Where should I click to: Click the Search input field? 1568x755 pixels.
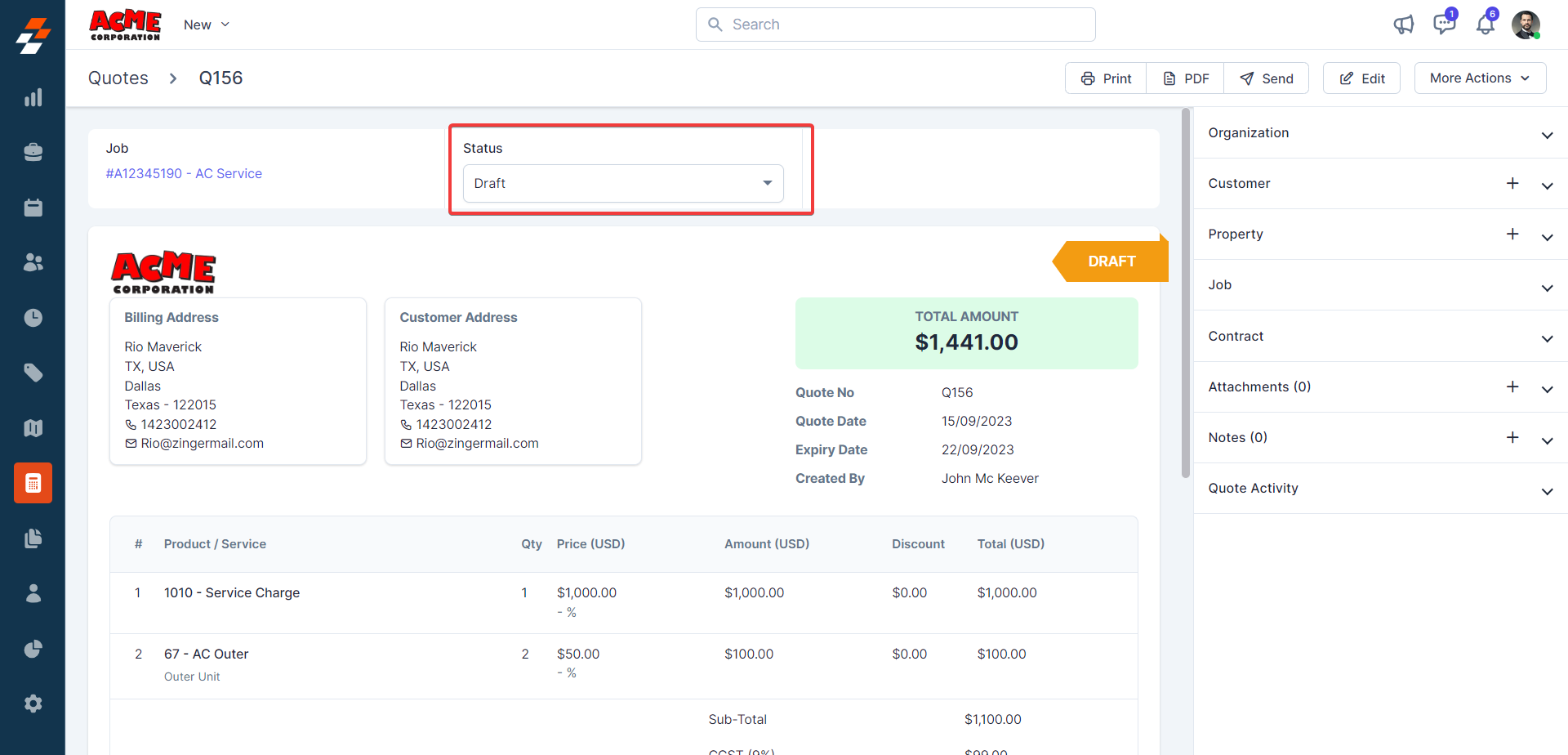coord(896,25)
